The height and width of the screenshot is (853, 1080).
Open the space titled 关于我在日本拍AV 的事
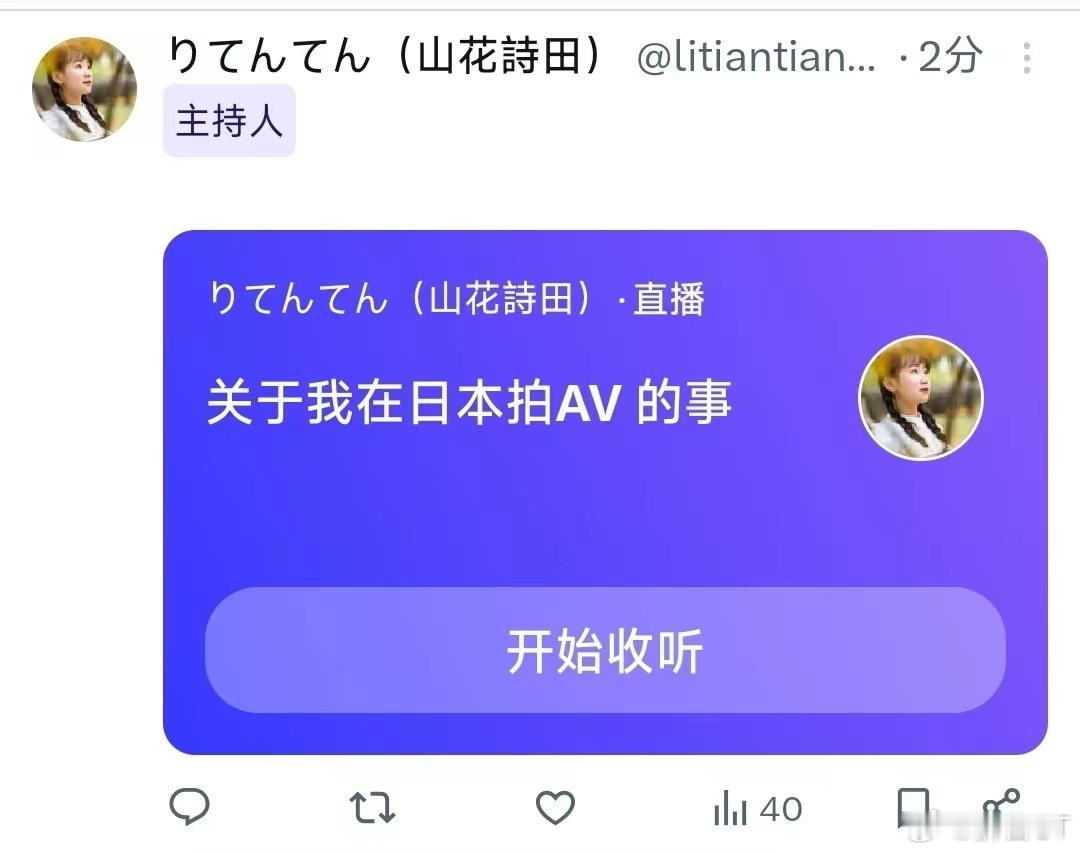coord(468,402)
